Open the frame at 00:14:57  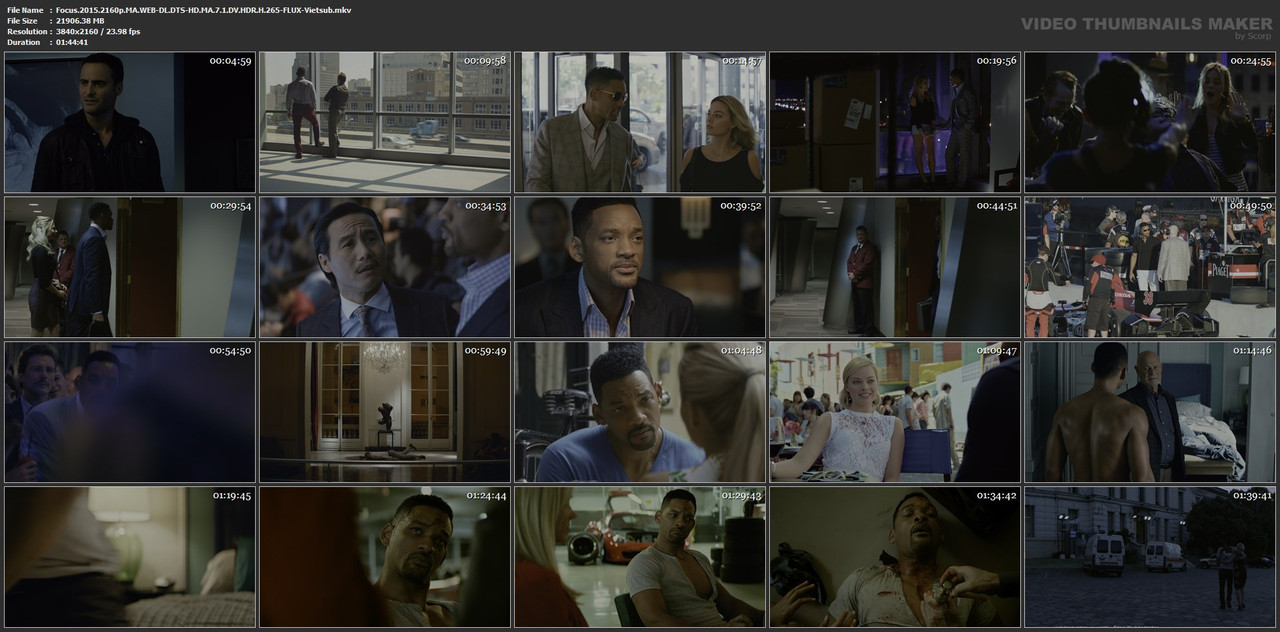(640, 122)
